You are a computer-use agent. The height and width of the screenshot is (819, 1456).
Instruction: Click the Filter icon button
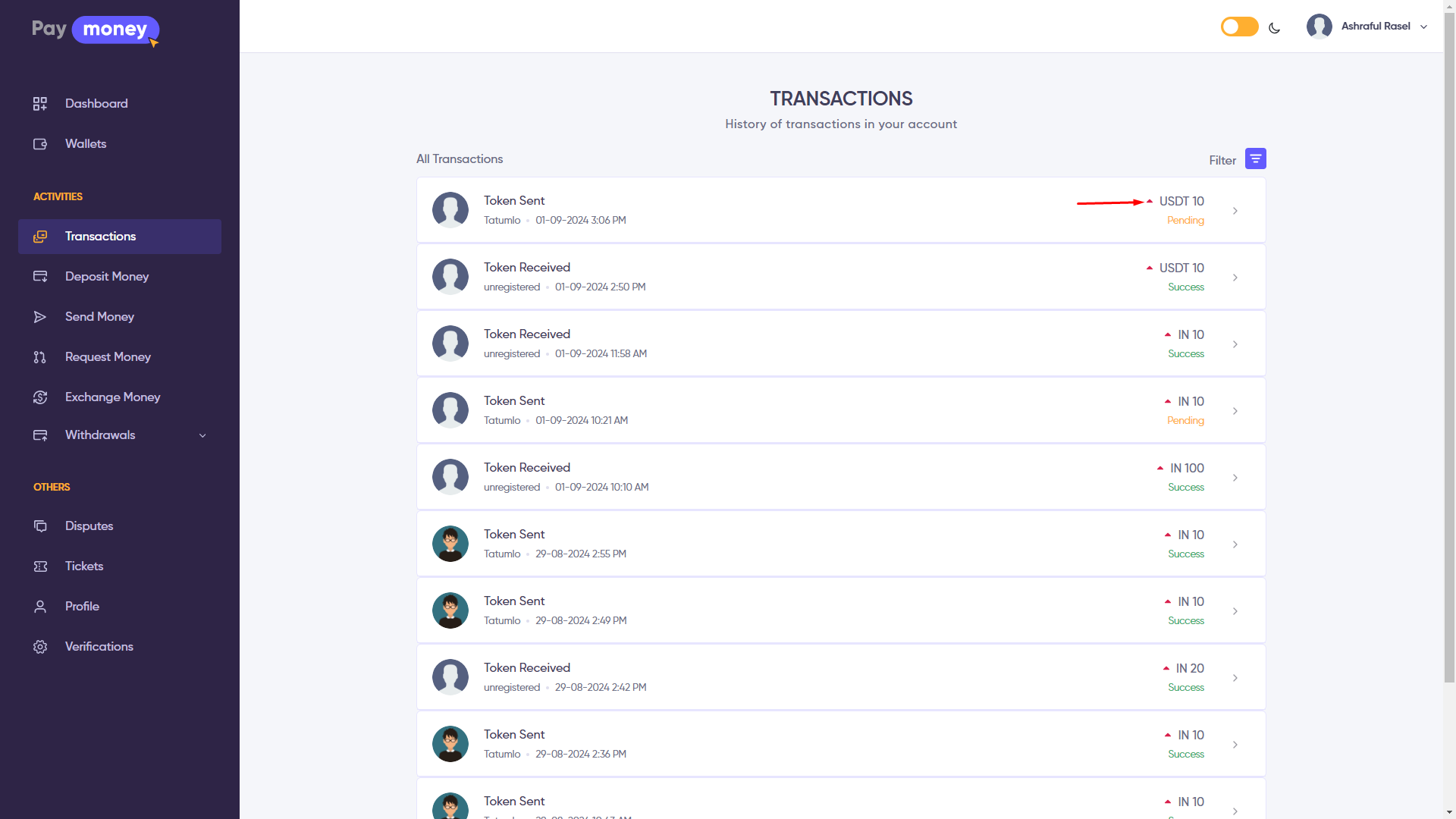(x=1255, y=159)
